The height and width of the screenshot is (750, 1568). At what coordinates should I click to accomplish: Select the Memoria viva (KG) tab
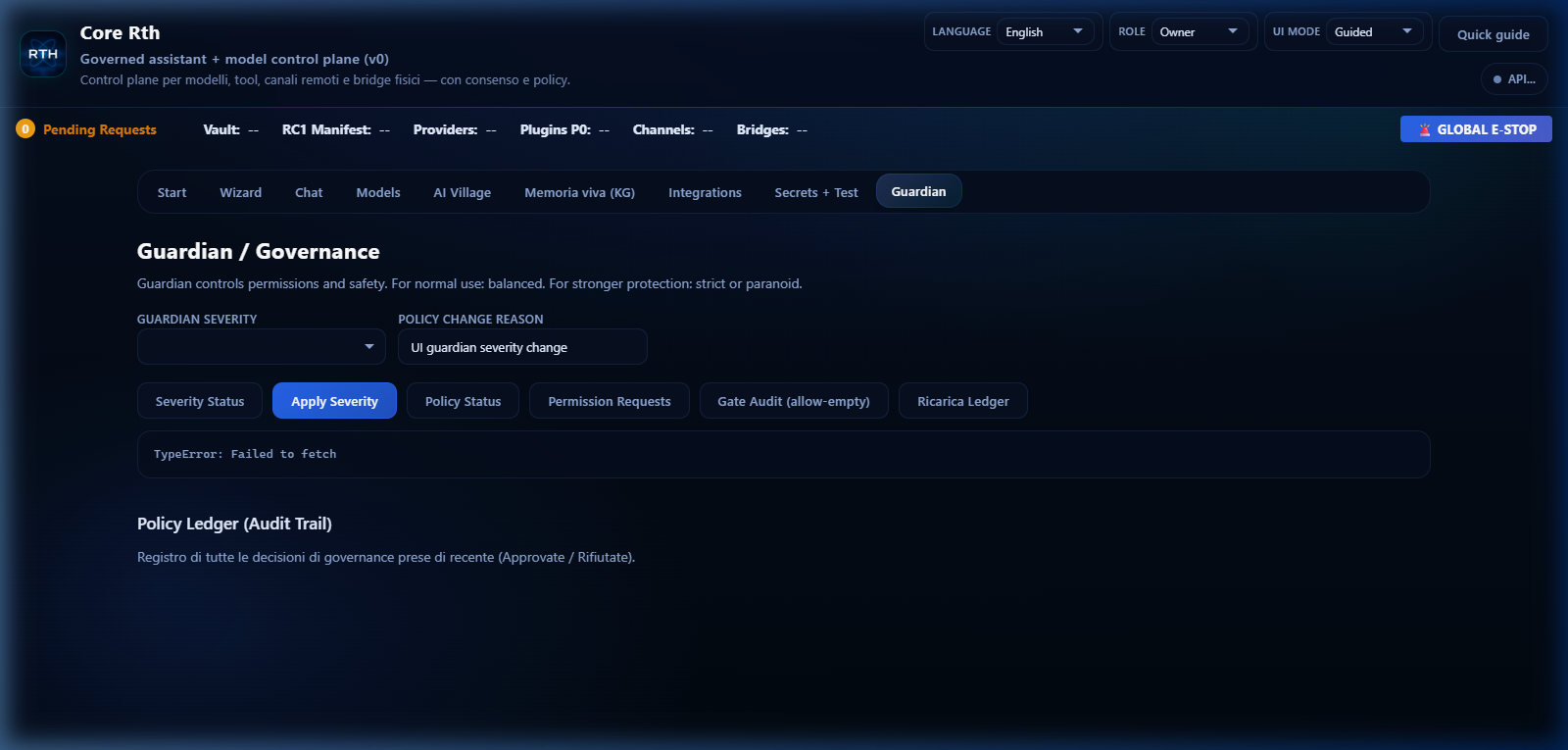[x=580, y=192]
